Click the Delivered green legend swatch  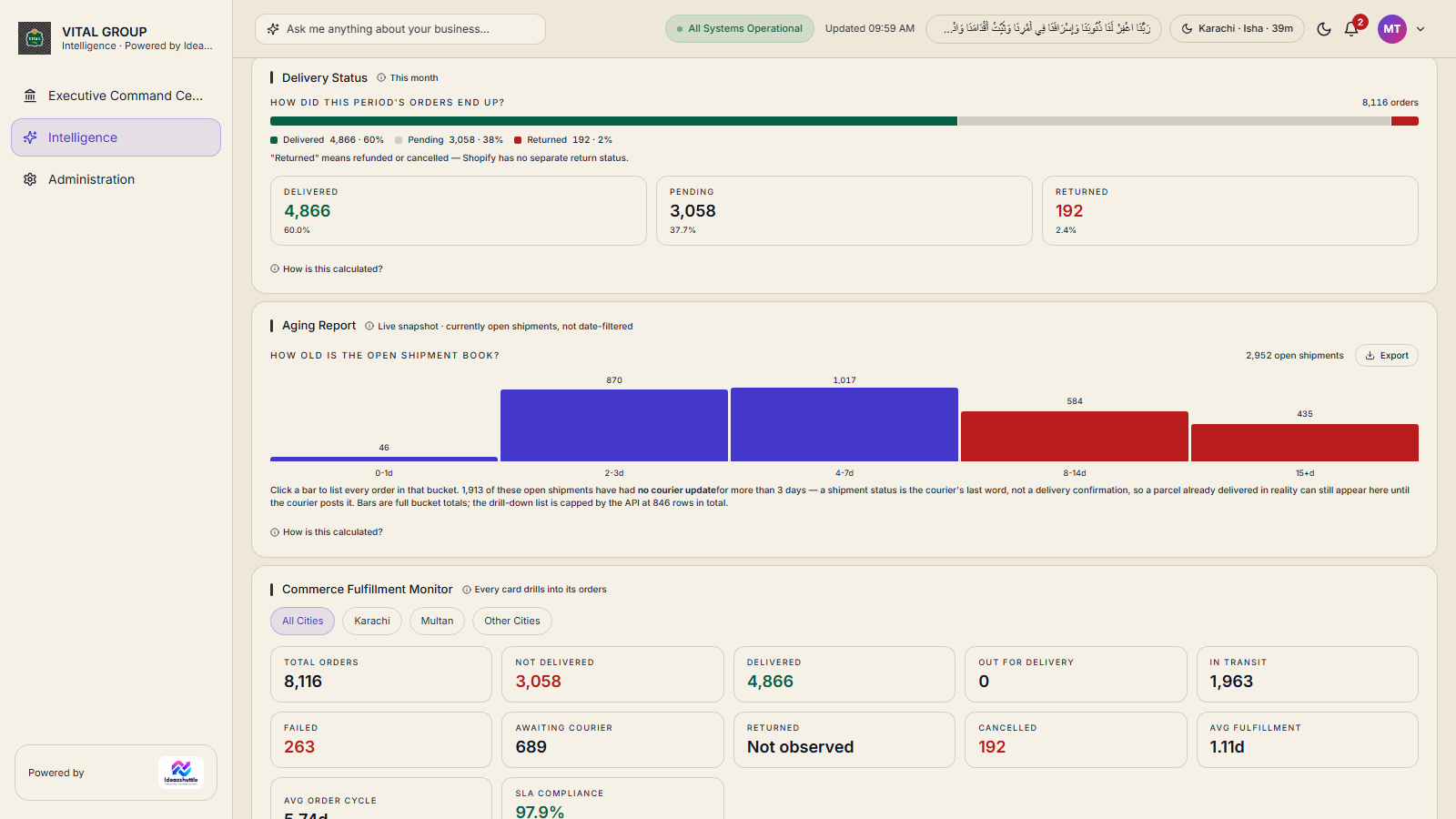coord(274,140)
